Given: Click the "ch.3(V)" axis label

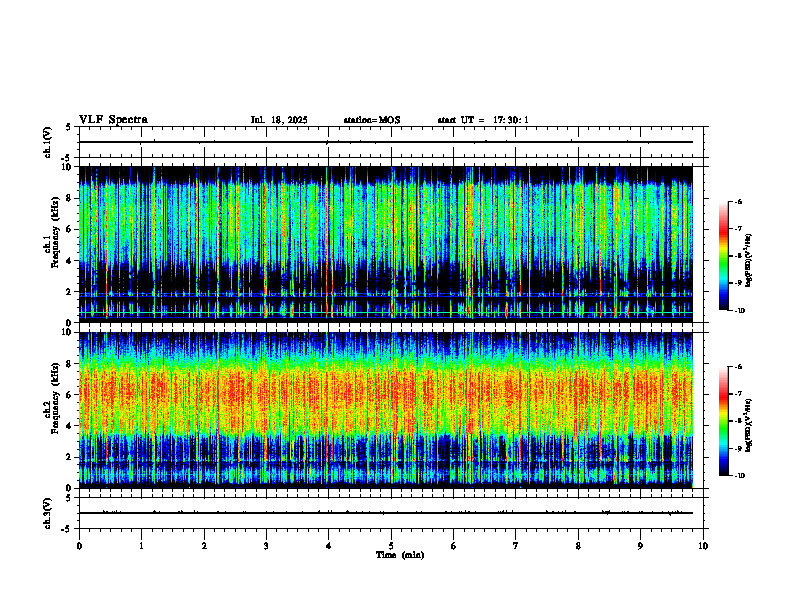Looking at the screenshot, I should [48, 513].
